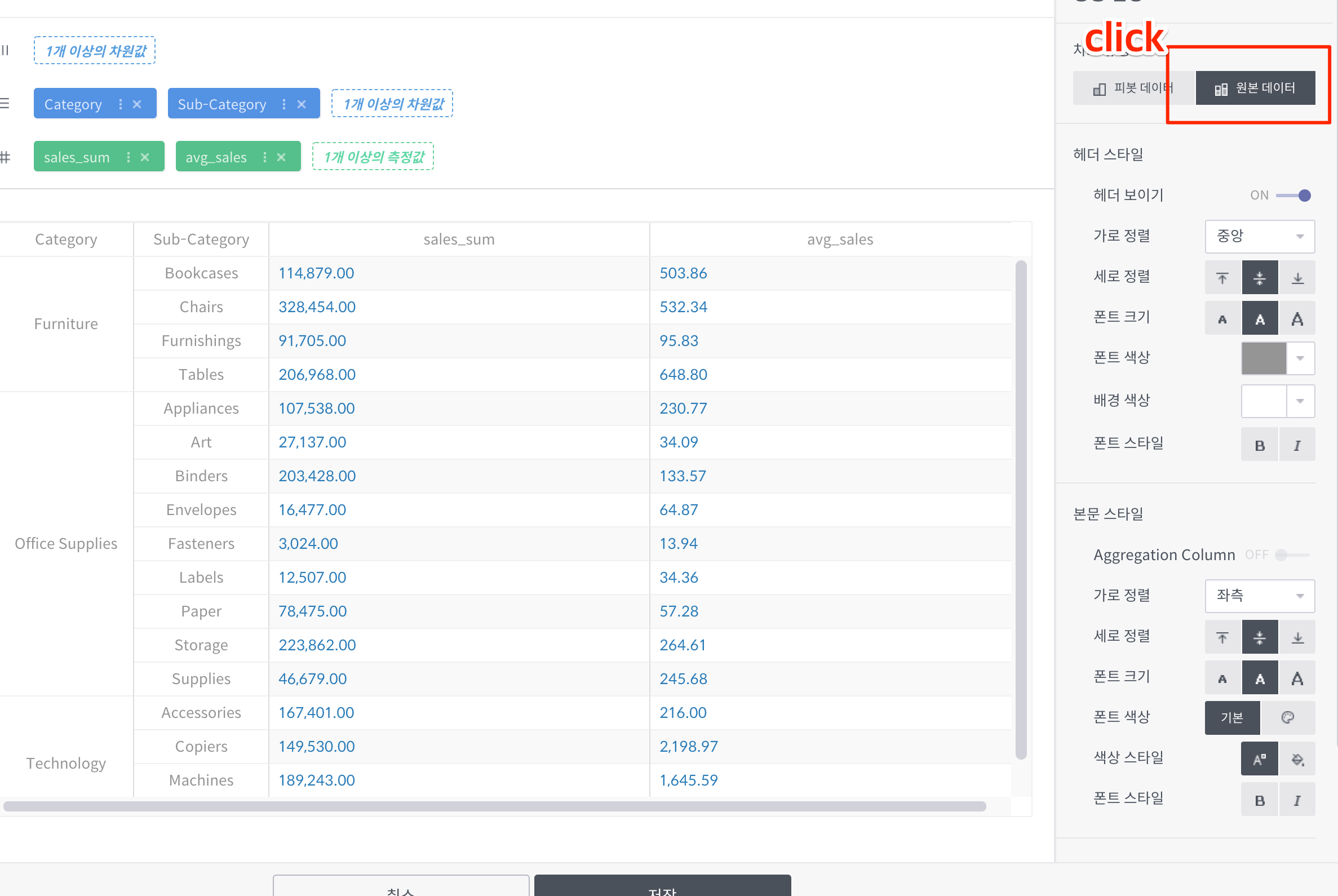The height and width of the screenshot is (896, 1338).
Task: Open header 배경 색상 white swatch
Action: (1264, 401)
